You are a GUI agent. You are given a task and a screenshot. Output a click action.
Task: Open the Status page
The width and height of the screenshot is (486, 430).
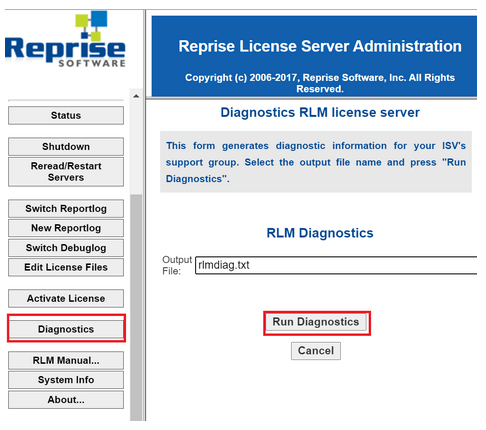click(66, 115)
